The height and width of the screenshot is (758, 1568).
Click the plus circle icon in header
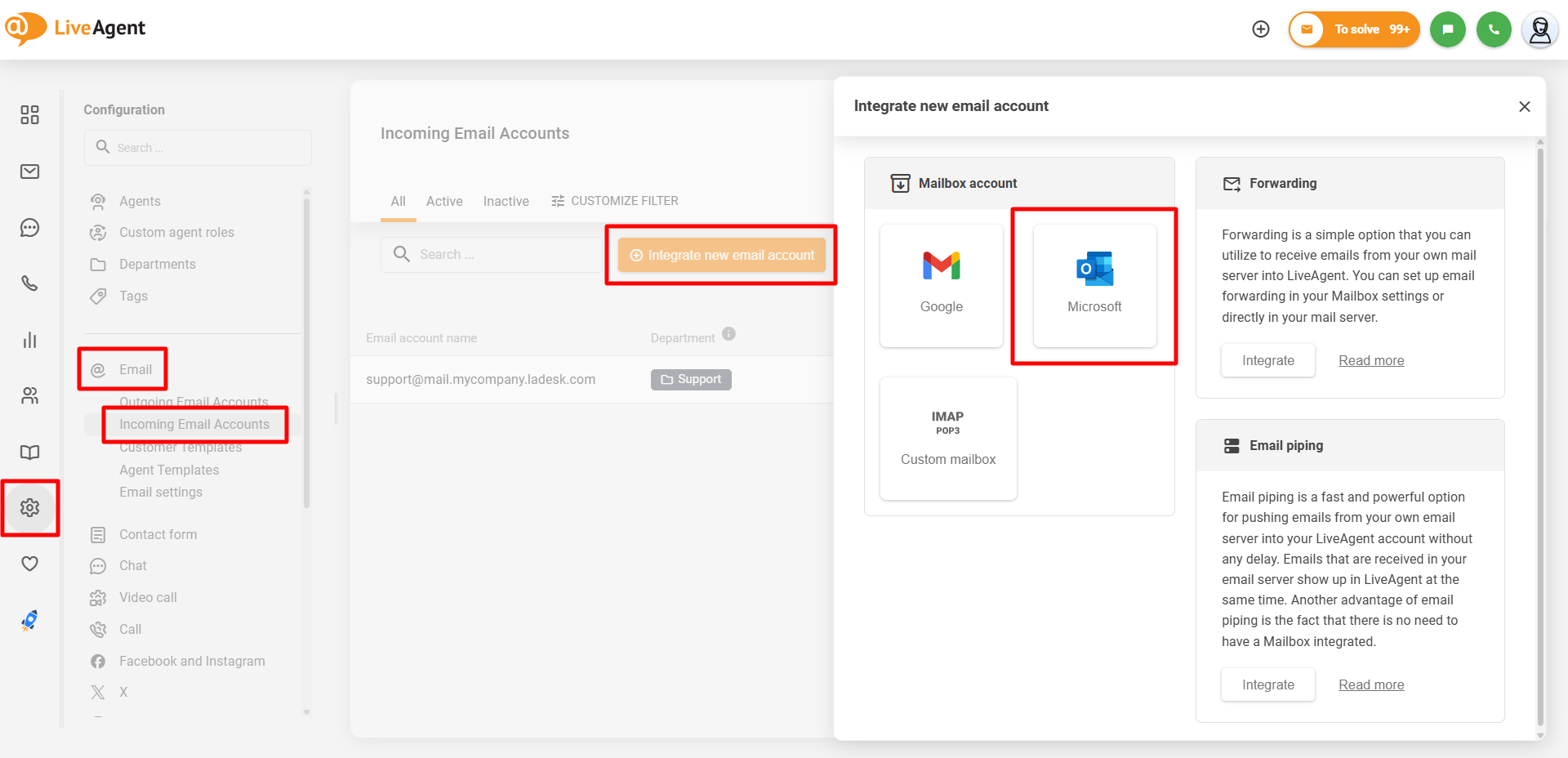coord(1261,29)
